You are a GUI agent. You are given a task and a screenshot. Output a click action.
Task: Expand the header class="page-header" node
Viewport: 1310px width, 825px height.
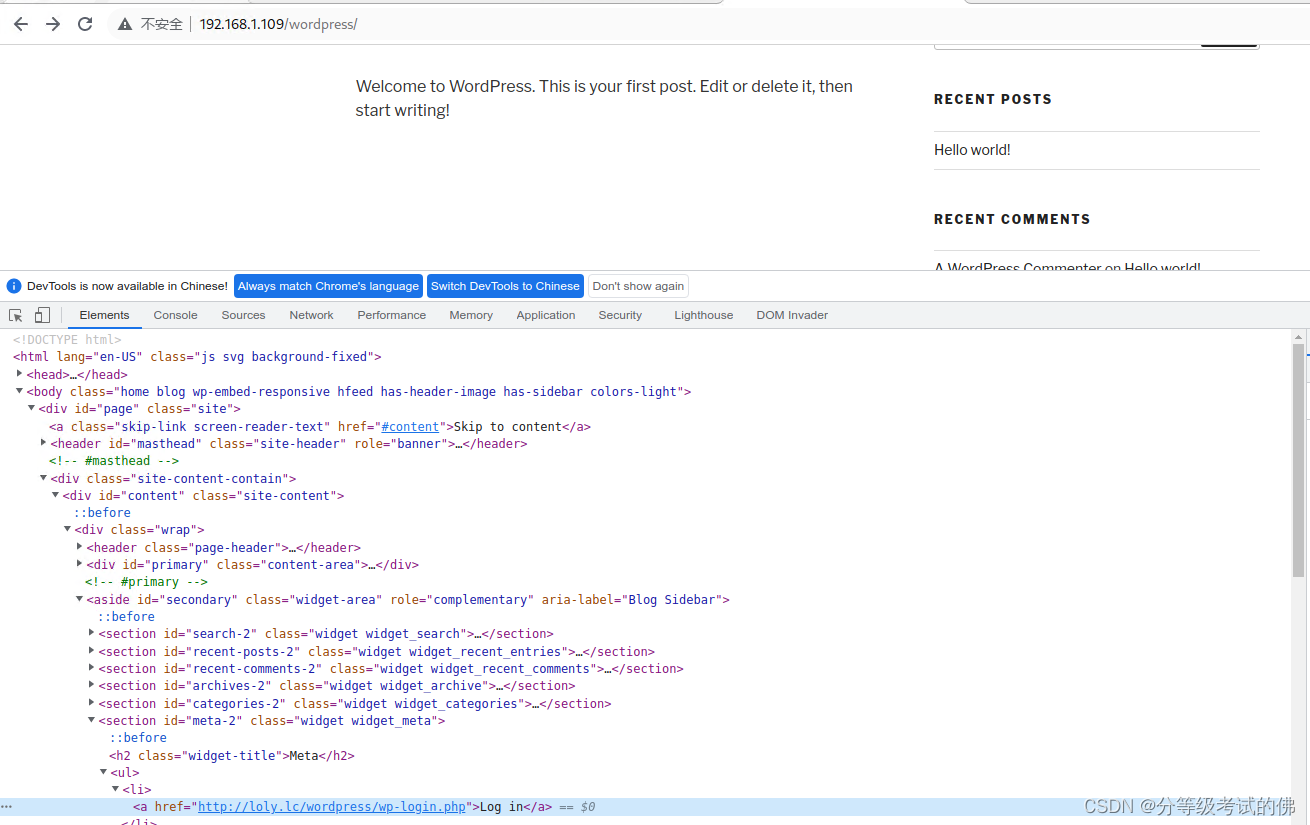[80, 547]
